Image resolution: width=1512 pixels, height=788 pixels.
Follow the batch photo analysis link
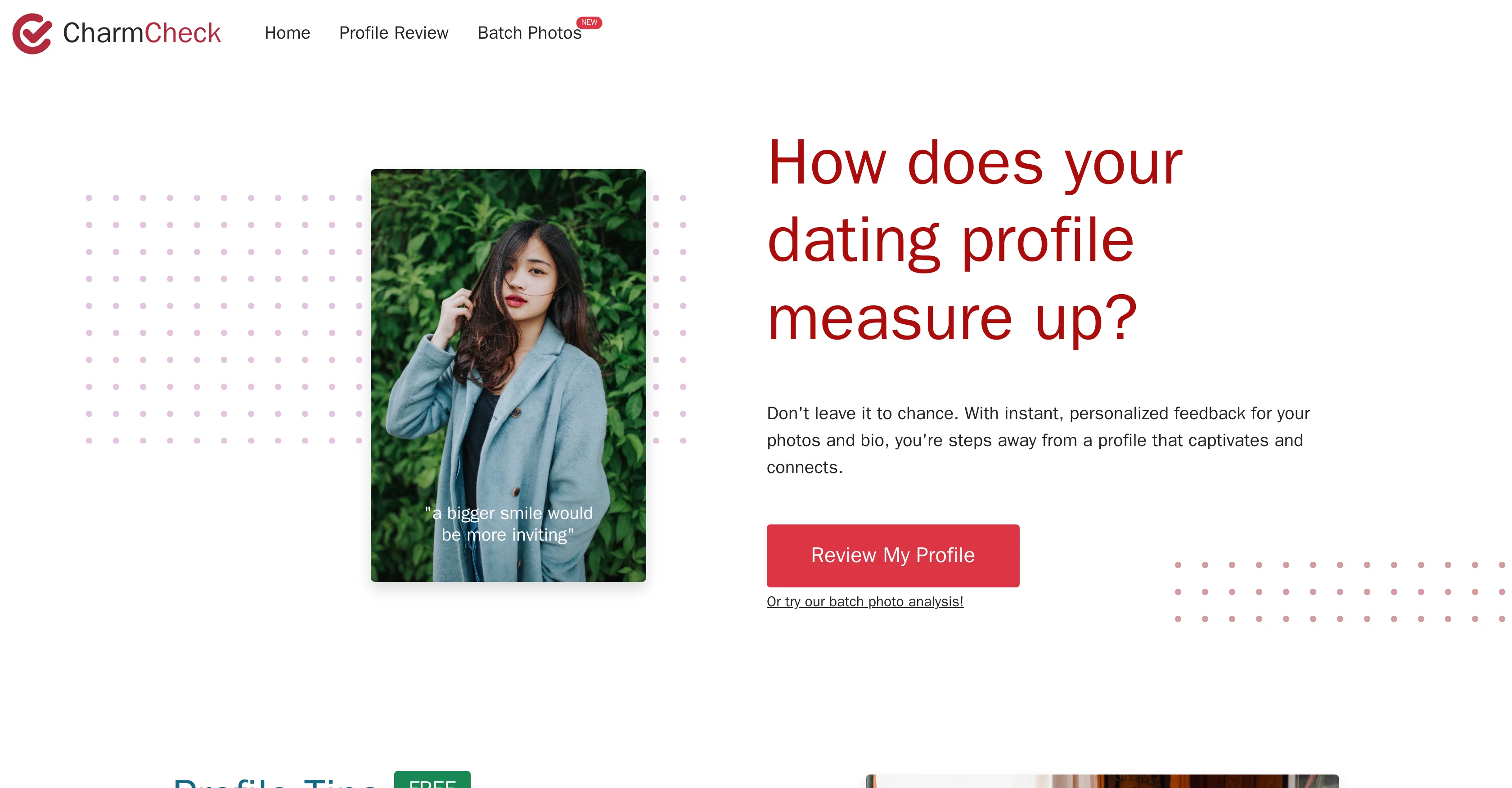(x=864, y=601)
